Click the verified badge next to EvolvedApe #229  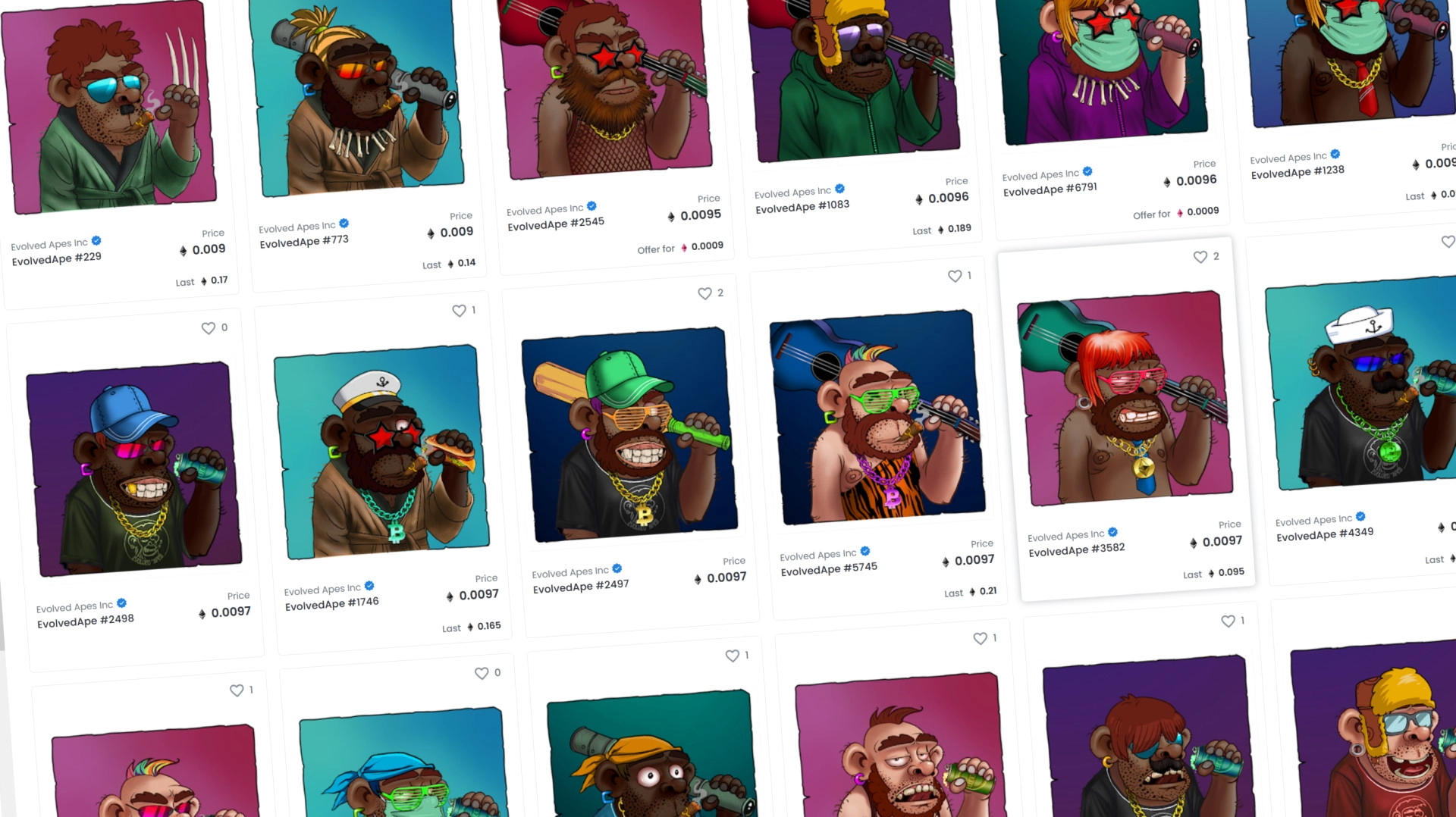(x=96, y=241)
